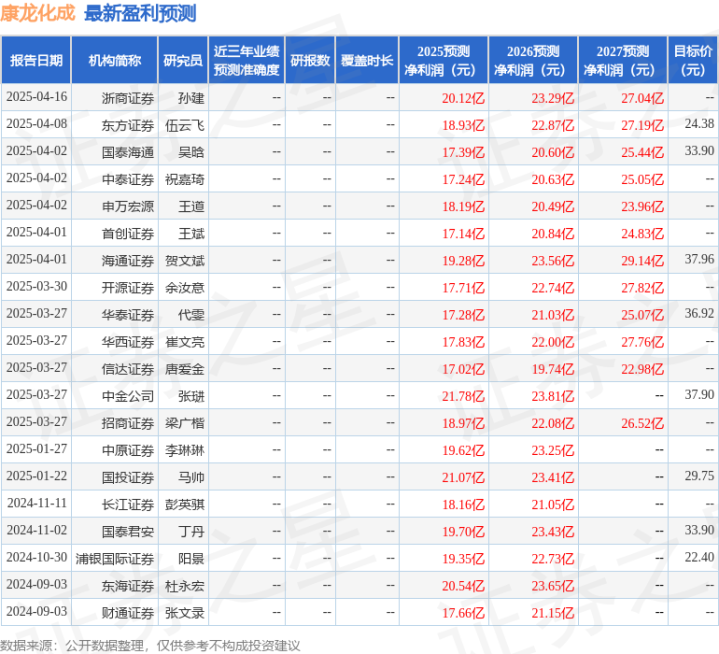Screen dimensions: 719x654
Task: Open the 浙商证券 institution entry
Action: 128,98
